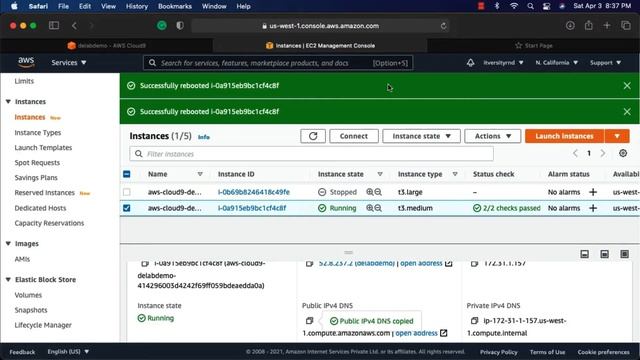Open Instance state dropdown

[421, 136]
